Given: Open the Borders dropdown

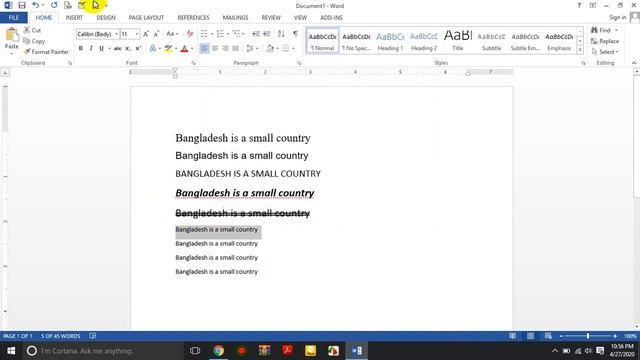Looking at the screenshot, I should pyautogui.click(x=293, y=49).
